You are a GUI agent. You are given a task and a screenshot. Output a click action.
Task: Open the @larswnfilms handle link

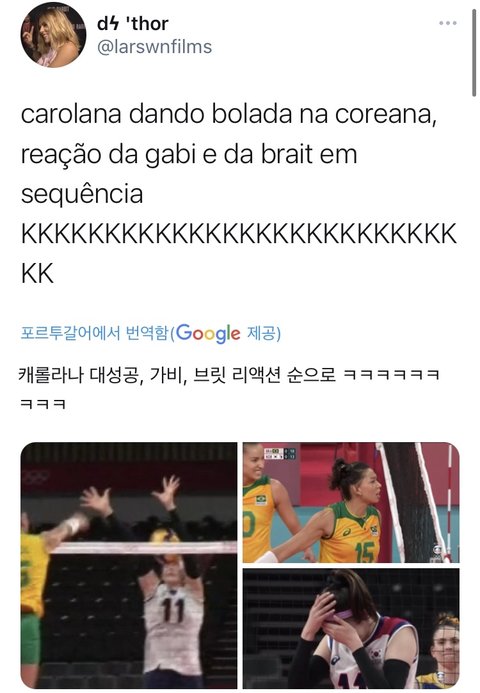coord(154,46)
